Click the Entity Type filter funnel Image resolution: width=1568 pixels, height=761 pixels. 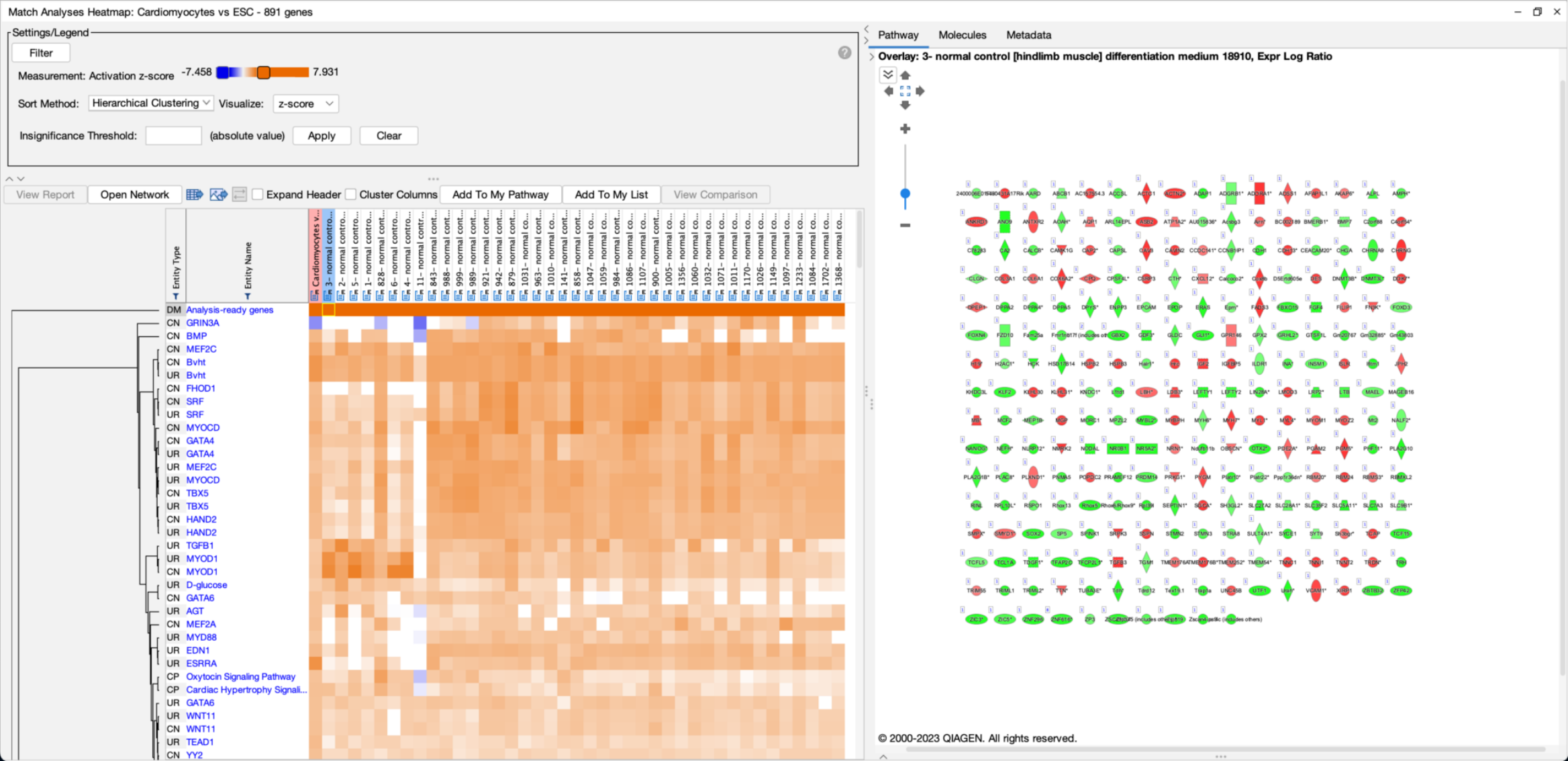(176, 296)
